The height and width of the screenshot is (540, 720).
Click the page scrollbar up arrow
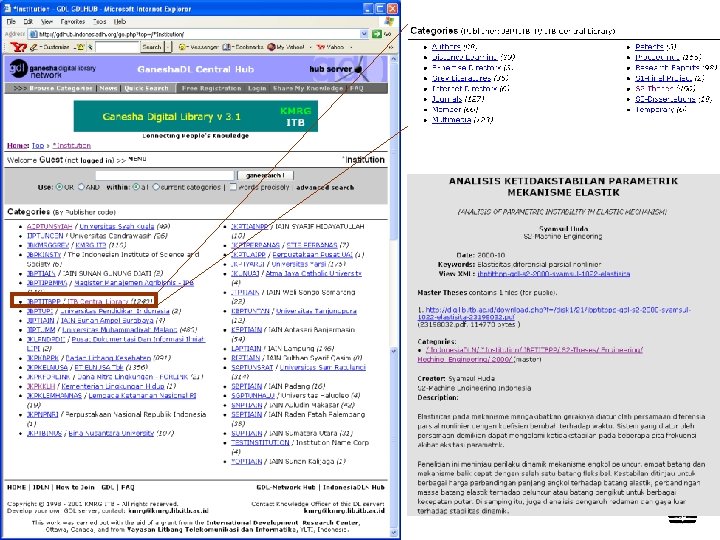coord(394,60)
